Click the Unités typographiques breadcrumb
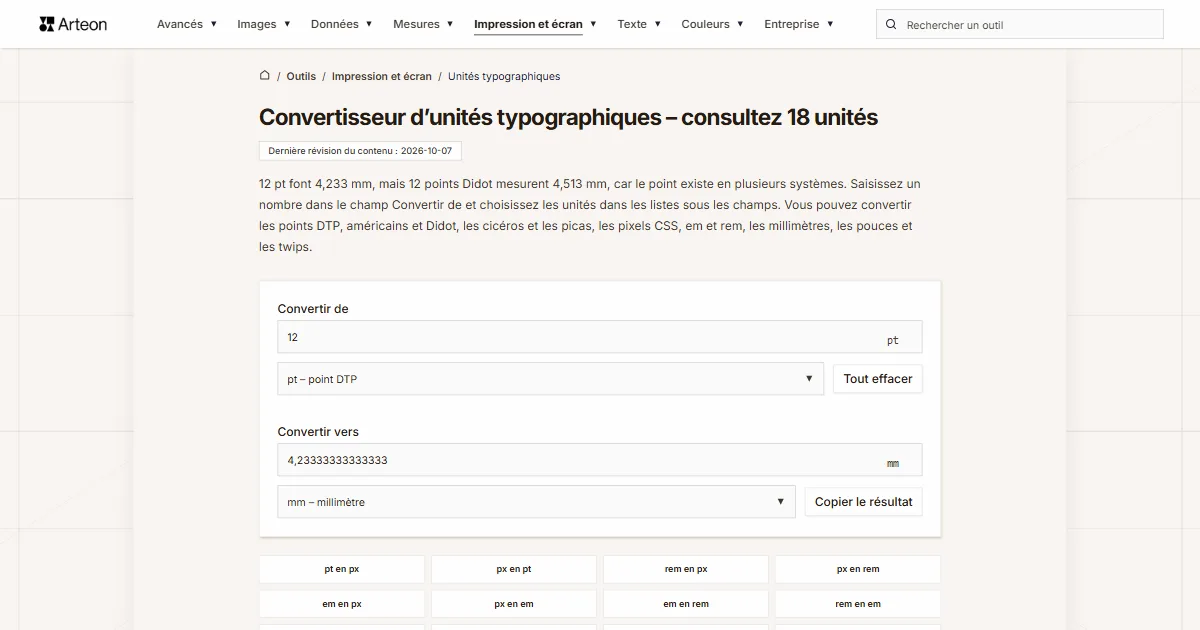This screenshot has width=1200, height=630. click(504, 76)
